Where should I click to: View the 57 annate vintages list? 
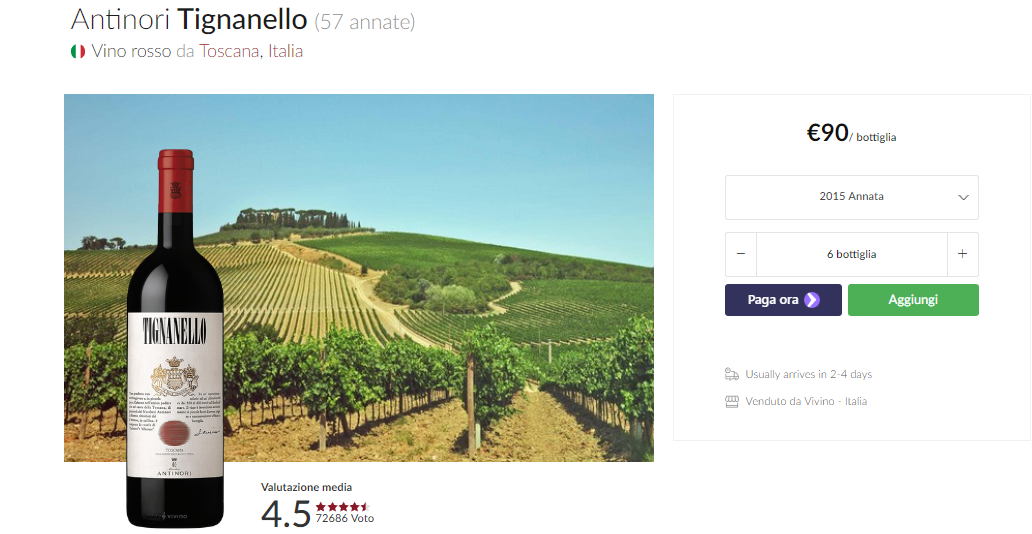coord(365,21)
